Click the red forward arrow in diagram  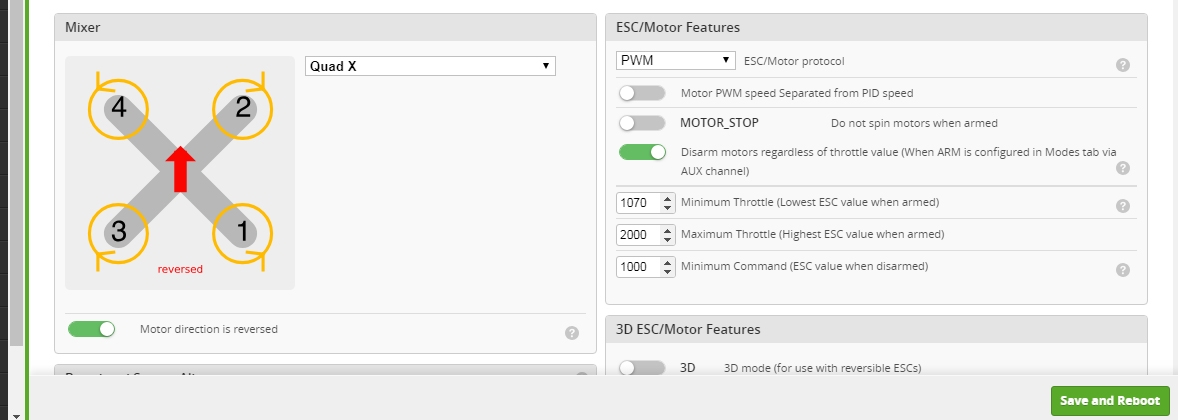tap(180, 168)
